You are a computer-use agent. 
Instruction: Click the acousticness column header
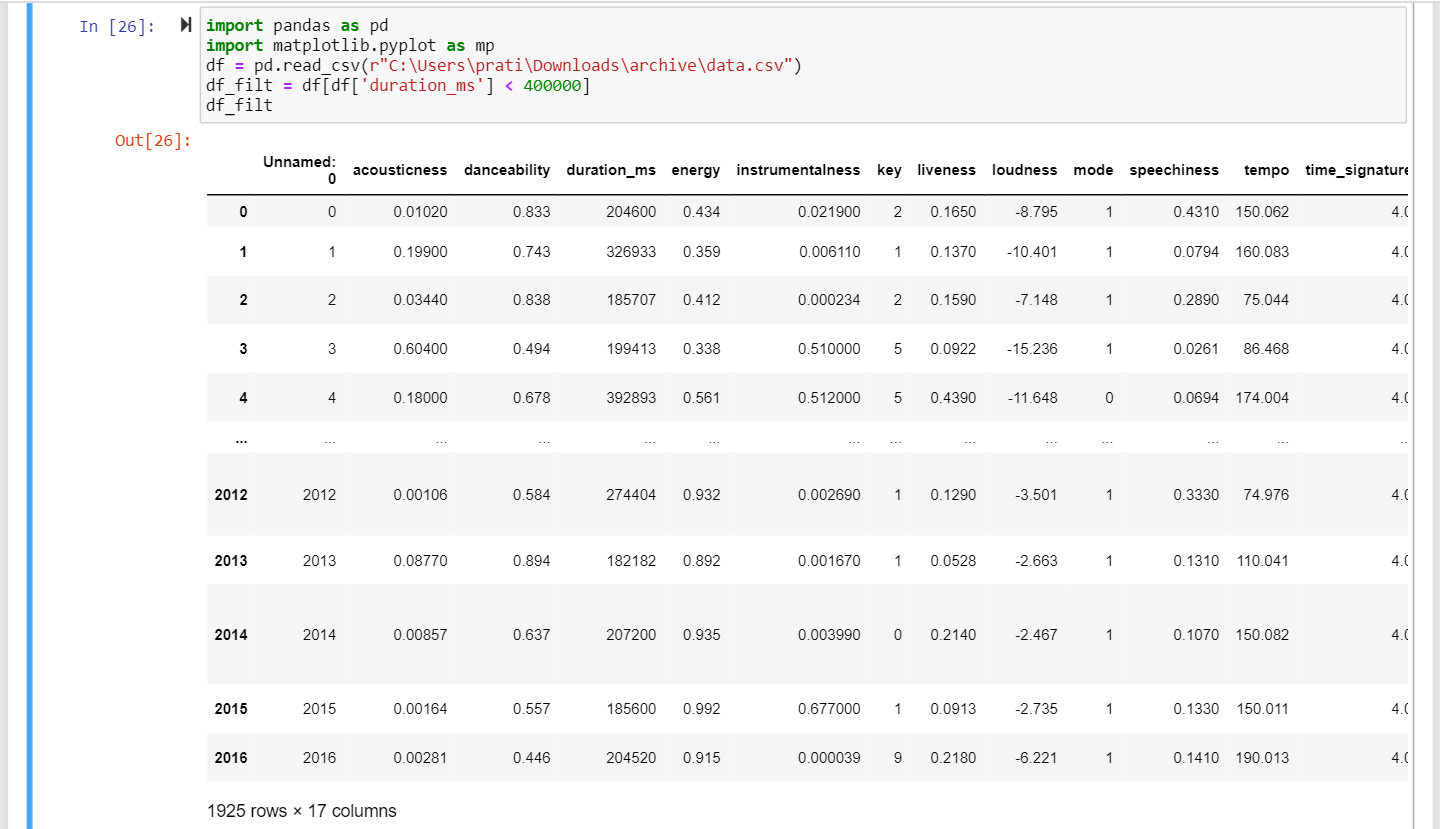tap(400, 170)
